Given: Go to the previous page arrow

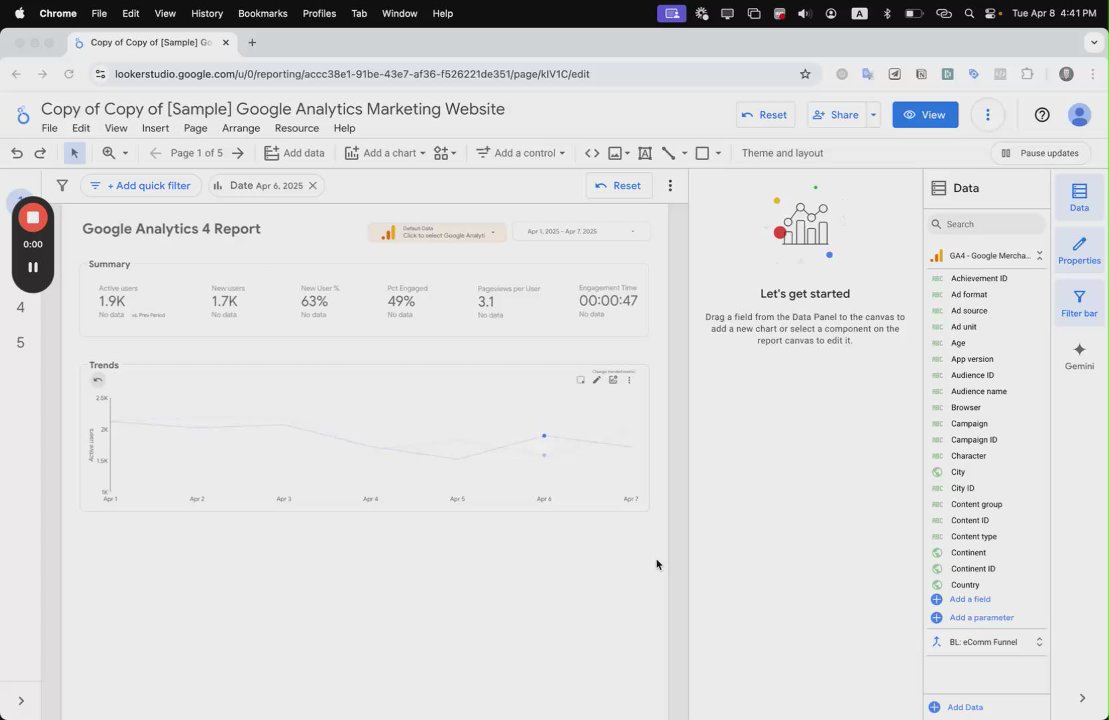Looking at the screenshot, I should (x=156, y=153).
